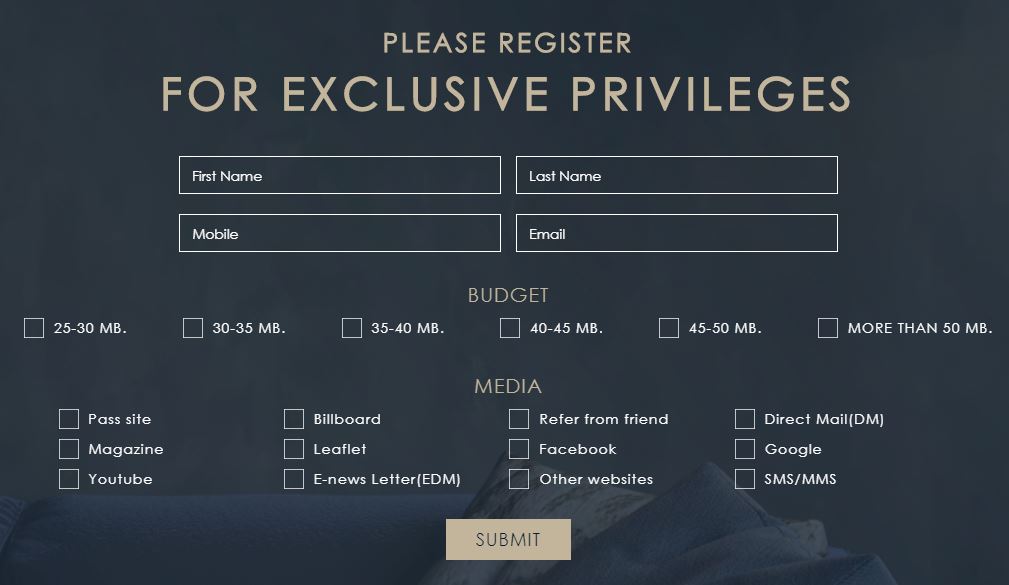The height and width of the screenshot is (585, 1009).
Task: Click the First Name input field
Action: click(339, 175)
